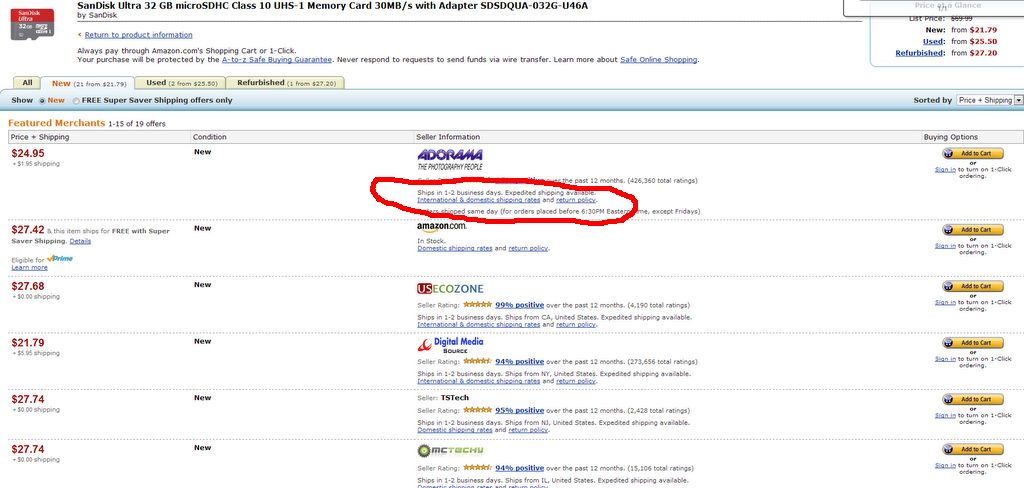Viewport: 1024px width, 488px height.
Task: Click the Refurbished link in price box
Action: pos(920,53)
